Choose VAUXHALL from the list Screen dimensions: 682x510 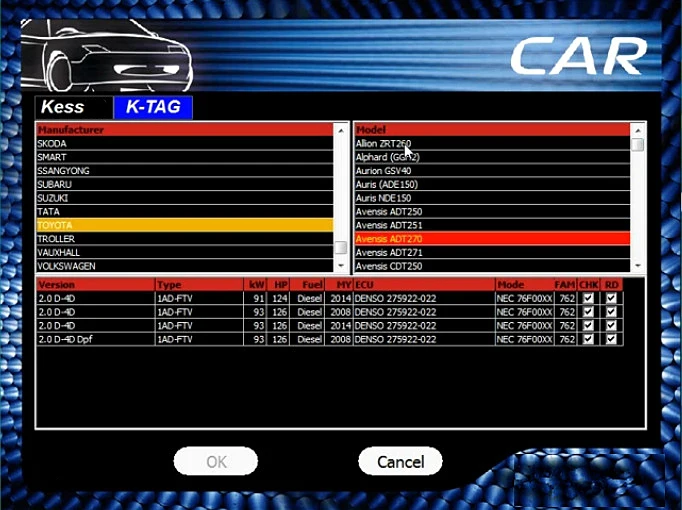tap(185, 252)
